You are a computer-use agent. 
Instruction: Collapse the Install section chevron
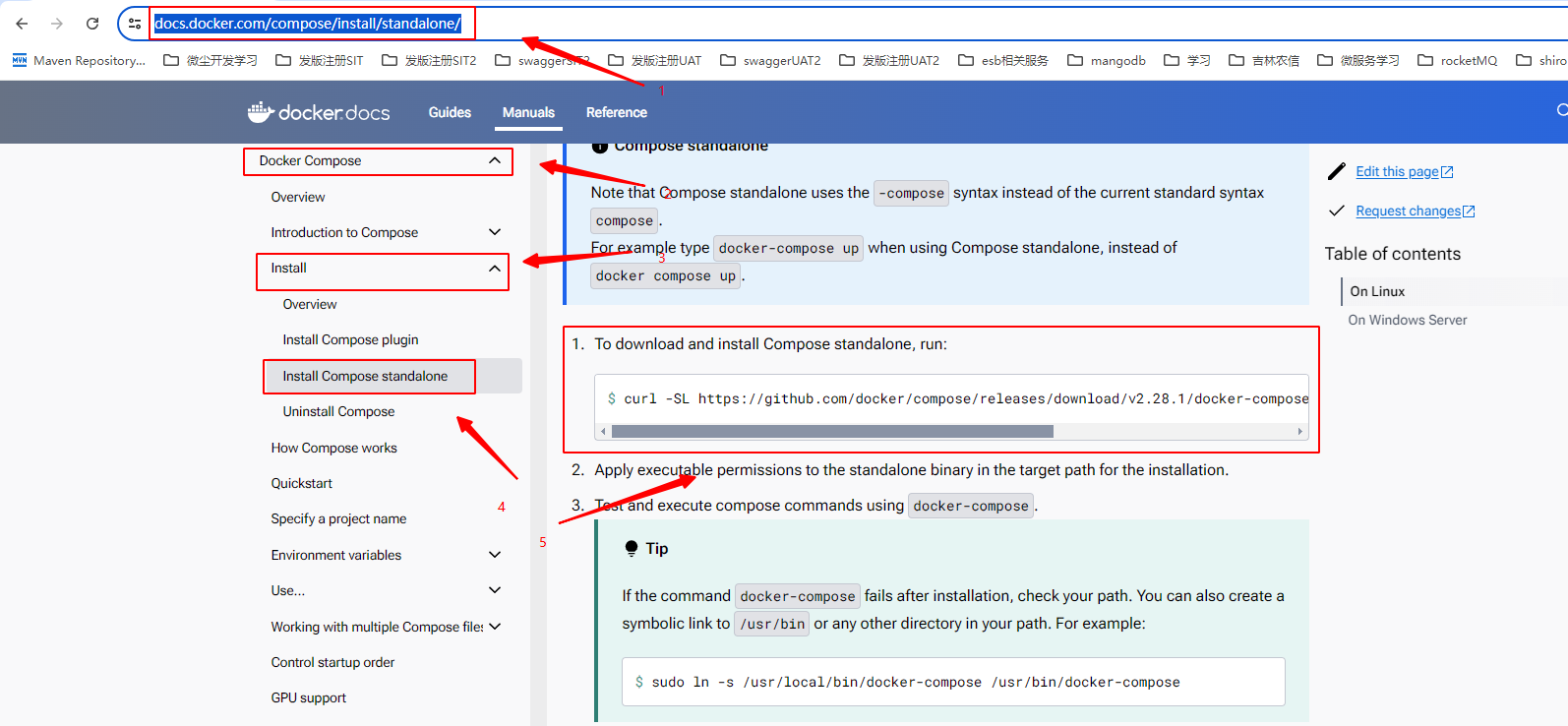(x=495, y=268)
